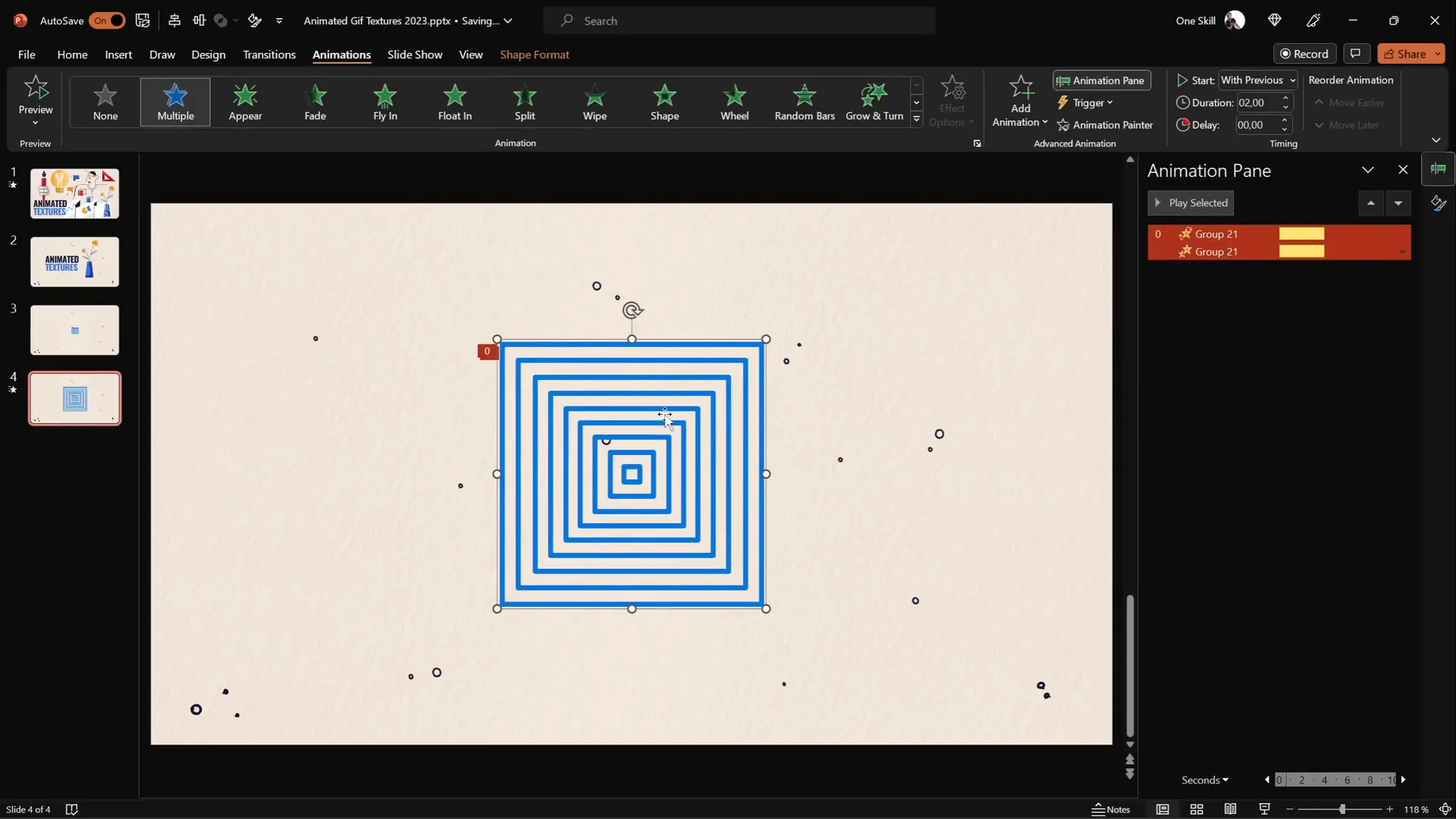Viewport: 1456px width, 819px height.
Task: Select the Animation Painter tool
Action: [x=1105, y=124]
